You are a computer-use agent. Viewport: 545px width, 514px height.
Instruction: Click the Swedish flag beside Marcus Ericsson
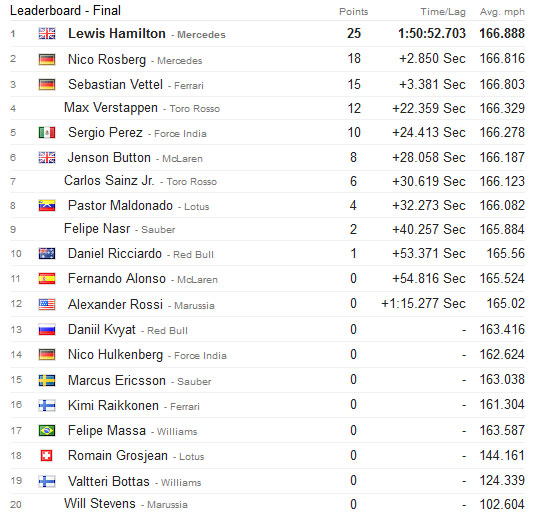coord(47,380)
